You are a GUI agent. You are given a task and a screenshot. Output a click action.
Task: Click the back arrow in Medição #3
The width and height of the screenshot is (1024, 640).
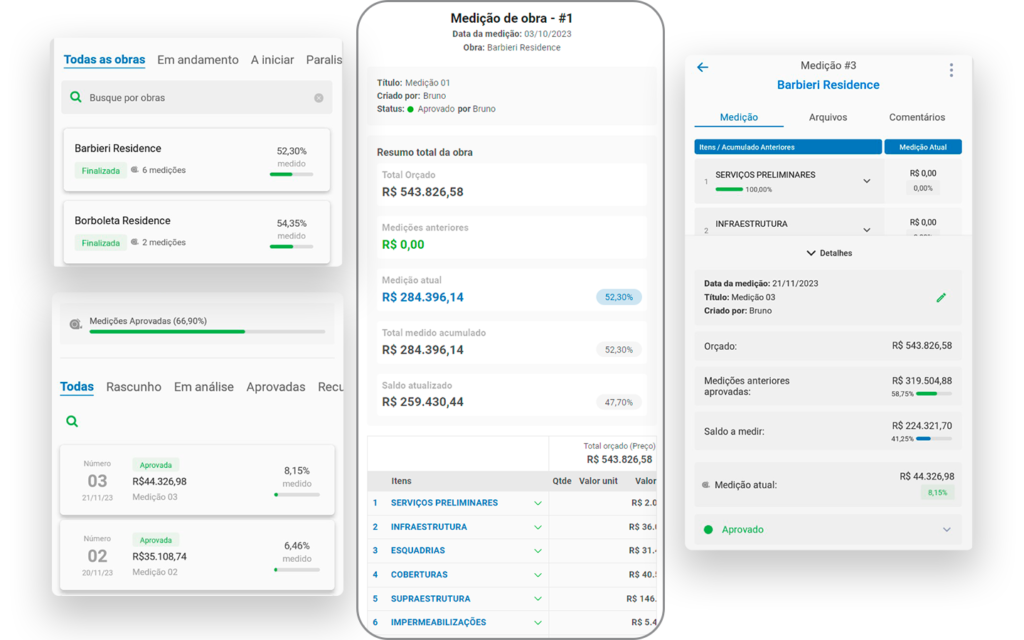pos(702,68)
